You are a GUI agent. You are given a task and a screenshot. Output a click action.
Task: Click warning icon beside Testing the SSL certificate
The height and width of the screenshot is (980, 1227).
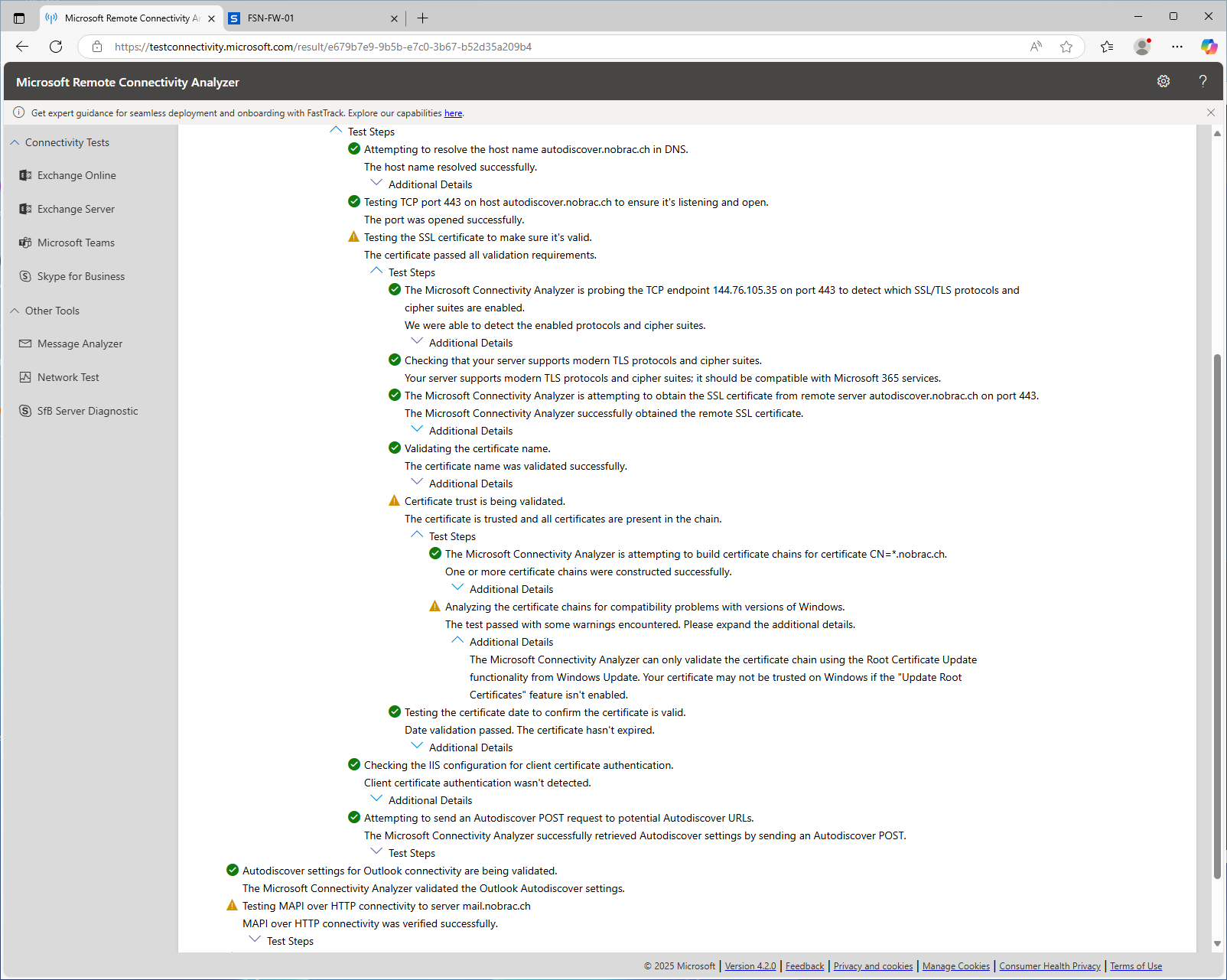[x=353, y=237]
